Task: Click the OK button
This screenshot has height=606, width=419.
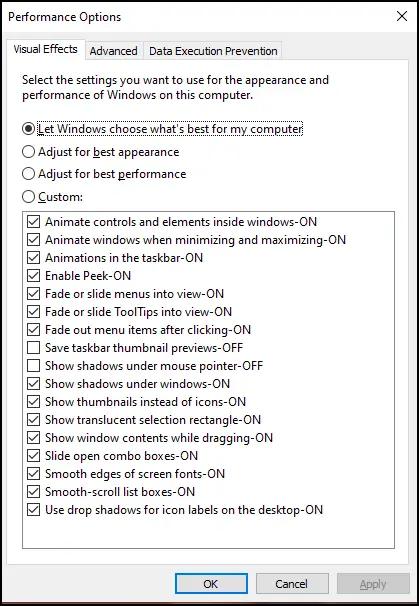Action: tap(211, 584)
